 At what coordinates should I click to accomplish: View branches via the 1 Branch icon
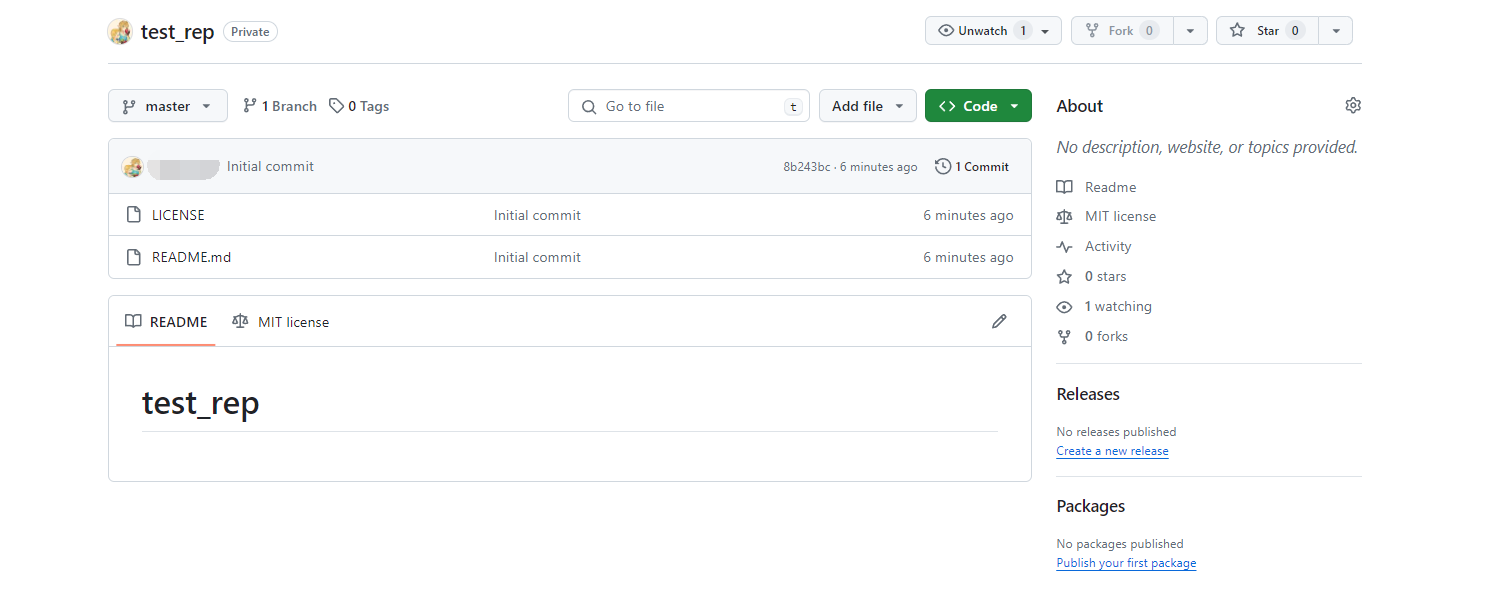pyautogui.click(x=250, y=106)
